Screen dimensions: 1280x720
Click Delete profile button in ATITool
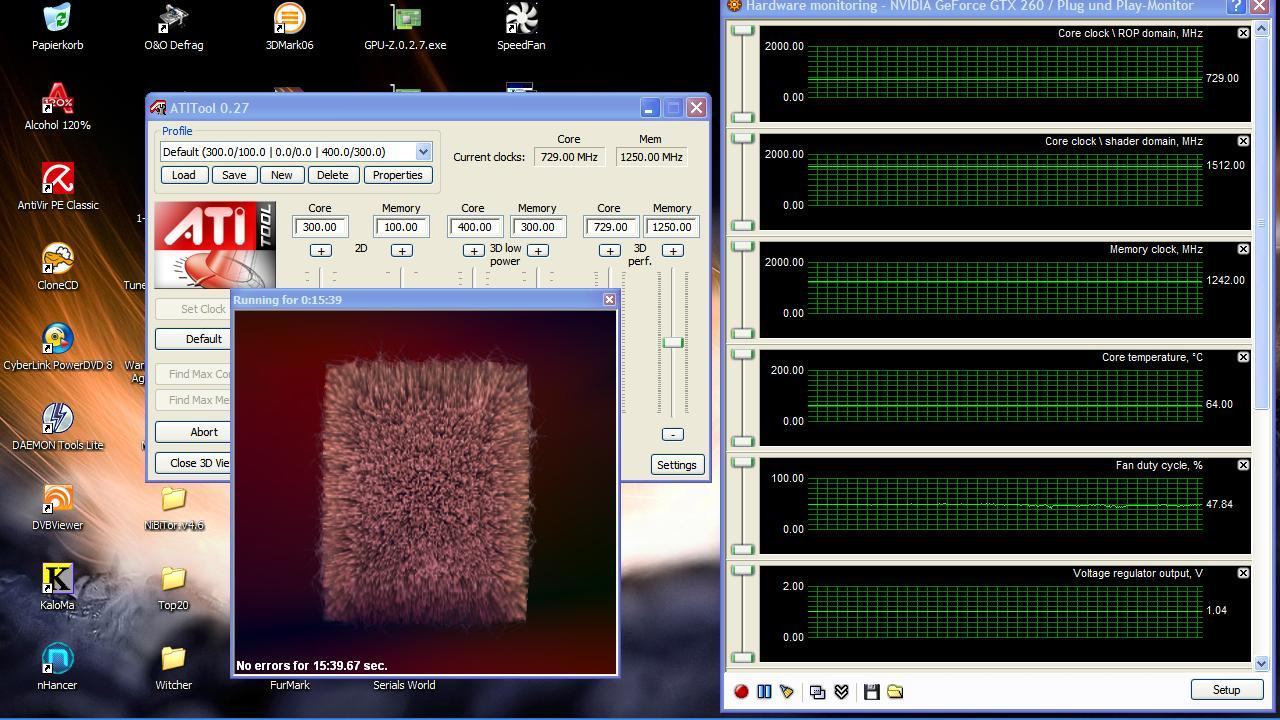(x=332, y=175)
